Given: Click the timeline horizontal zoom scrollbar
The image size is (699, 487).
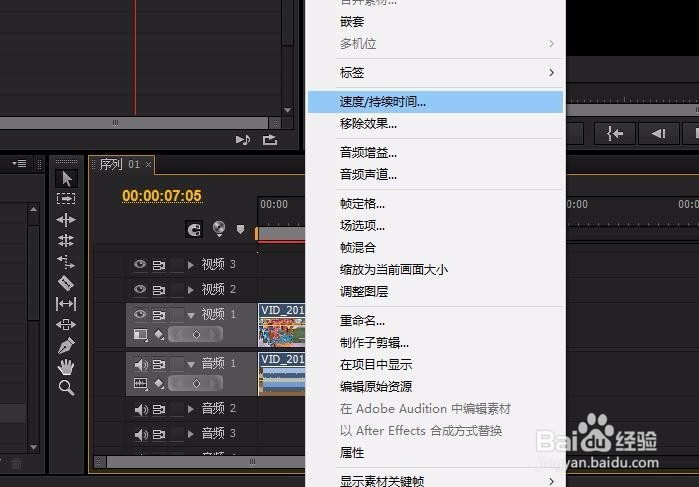Looking at the screenshot, I should 206,462.
